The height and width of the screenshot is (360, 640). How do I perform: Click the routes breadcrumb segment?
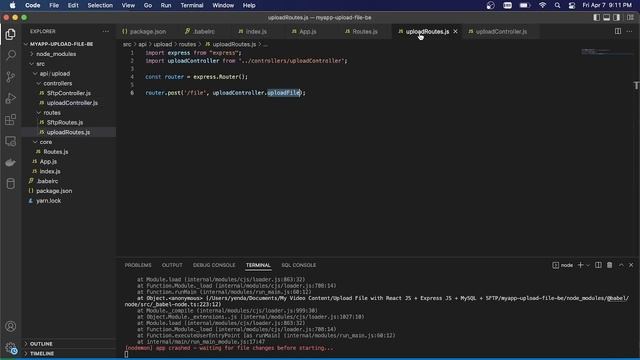click(x=187, y=44)
